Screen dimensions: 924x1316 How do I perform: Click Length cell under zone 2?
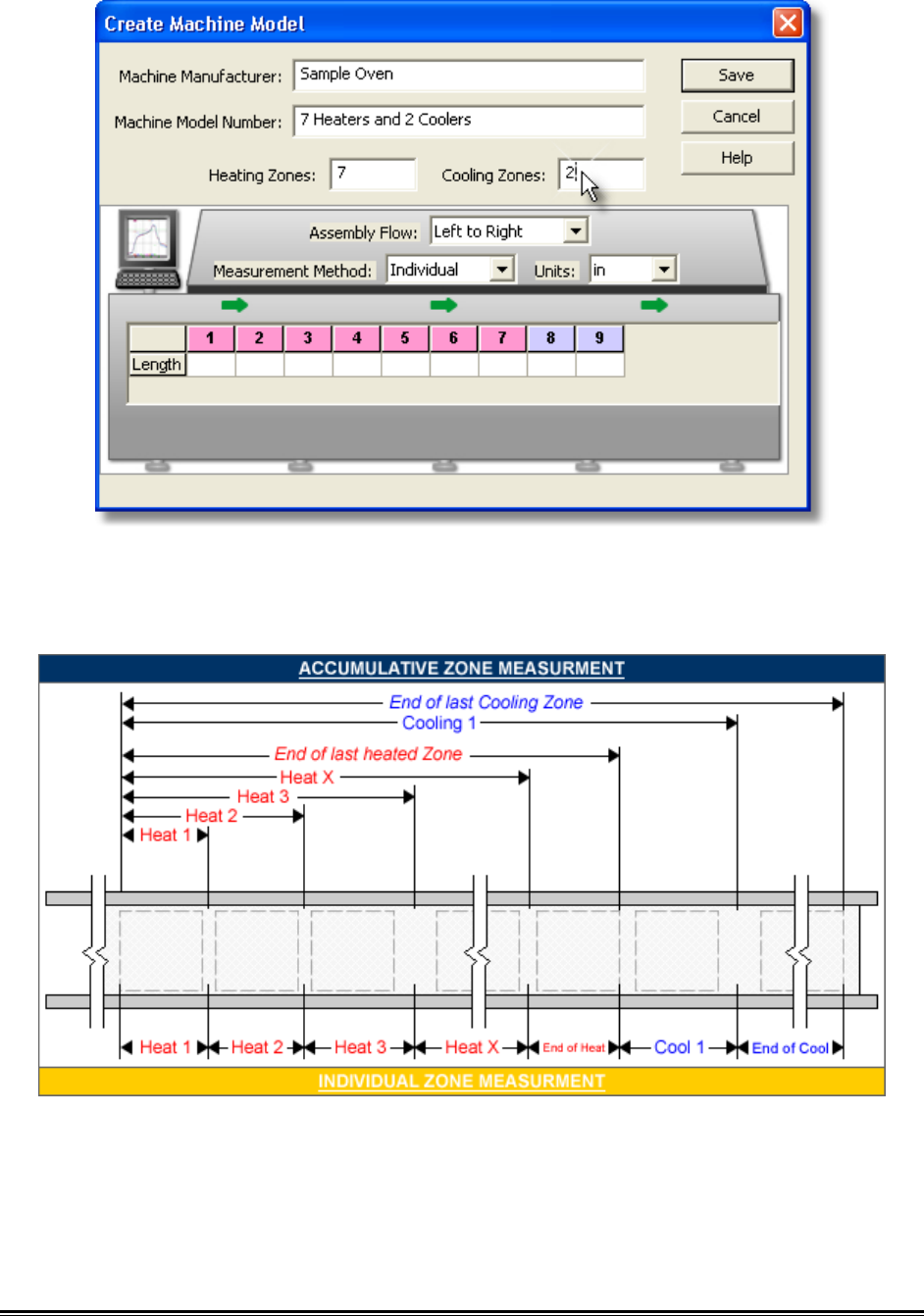pyautogui.click(x=259, y=365)
